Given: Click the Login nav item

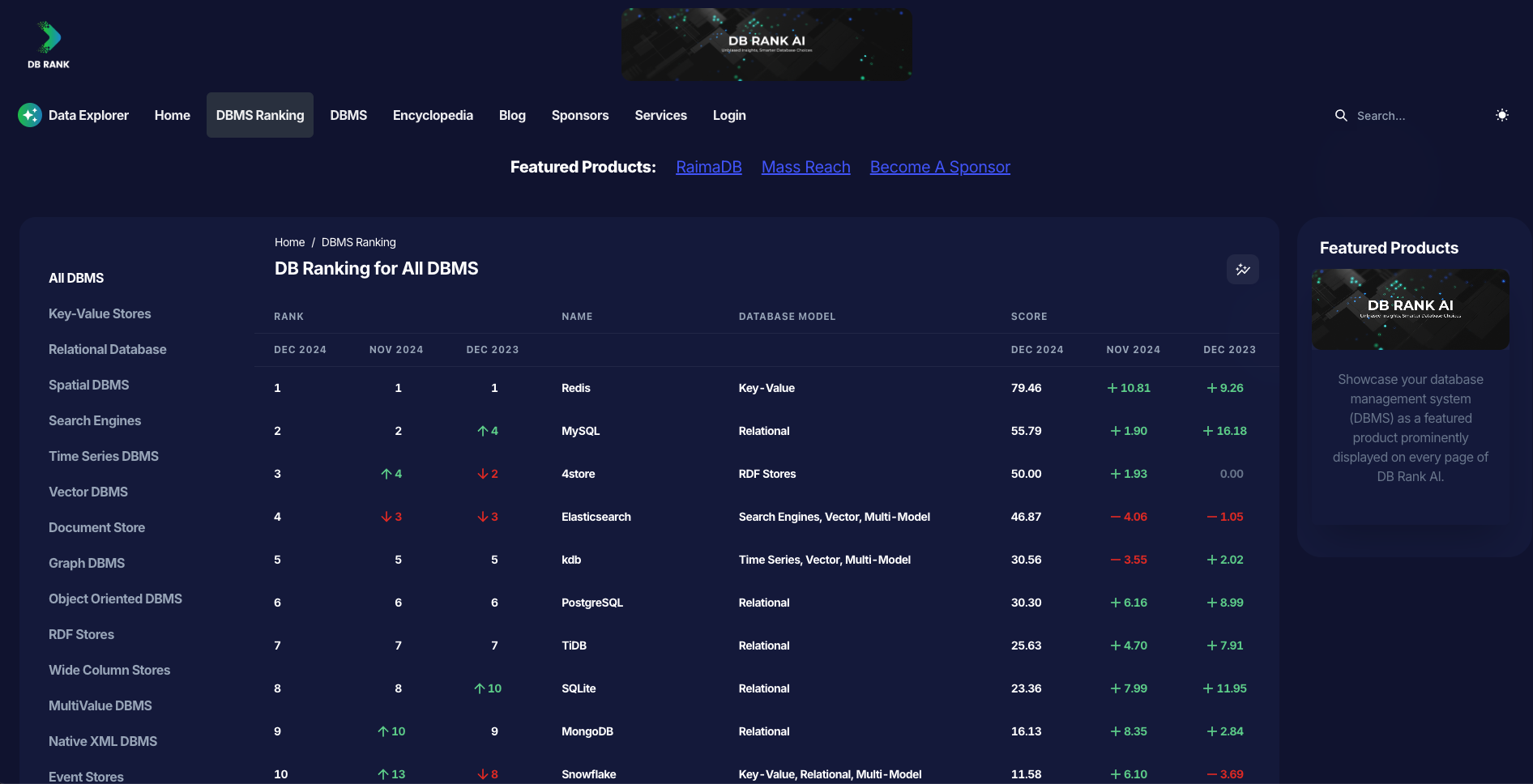Looking at the screenshot, I should pos(729,115).
